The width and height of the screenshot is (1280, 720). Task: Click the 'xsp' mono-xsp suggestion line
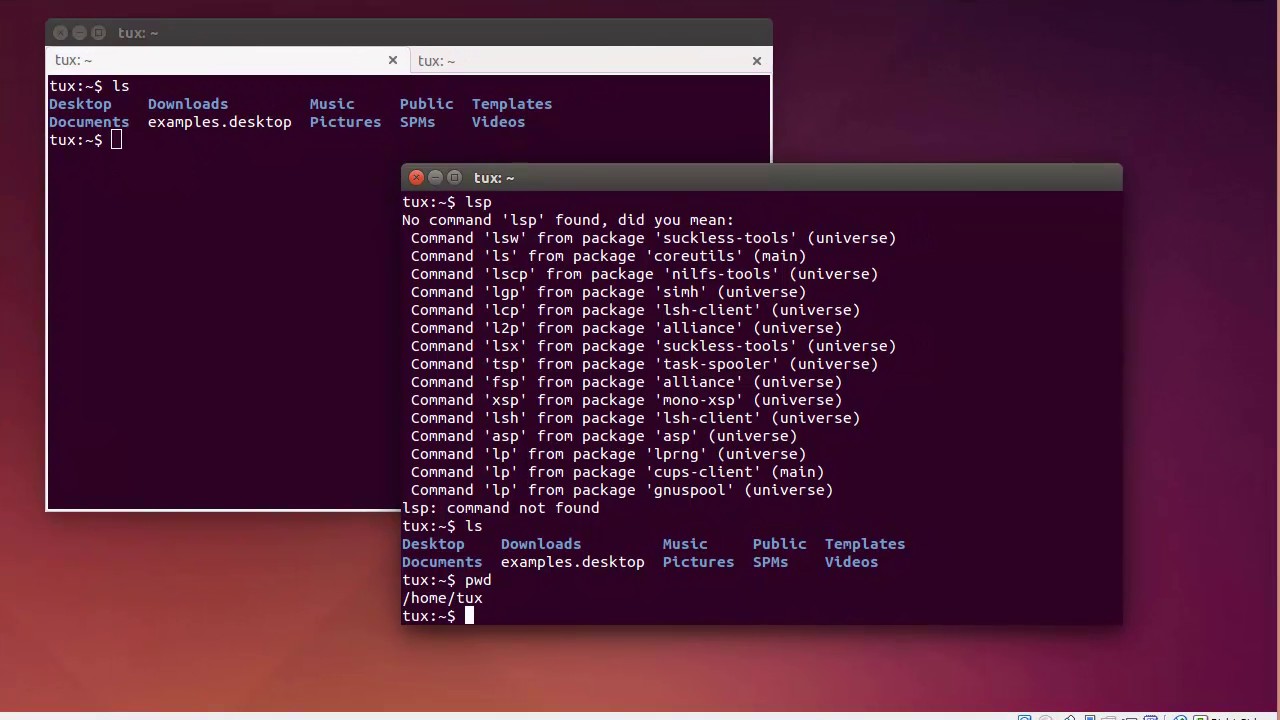pos(627,400)
